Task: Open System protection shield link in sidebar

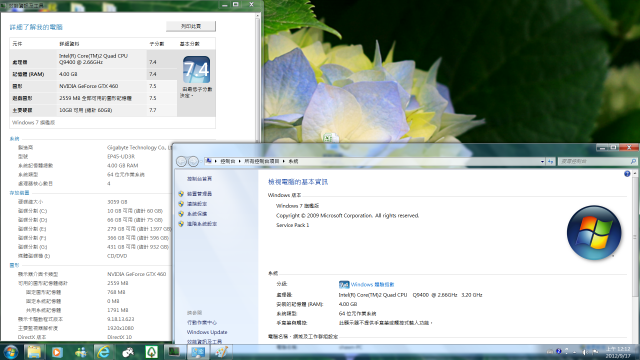Action: point(197,214)
